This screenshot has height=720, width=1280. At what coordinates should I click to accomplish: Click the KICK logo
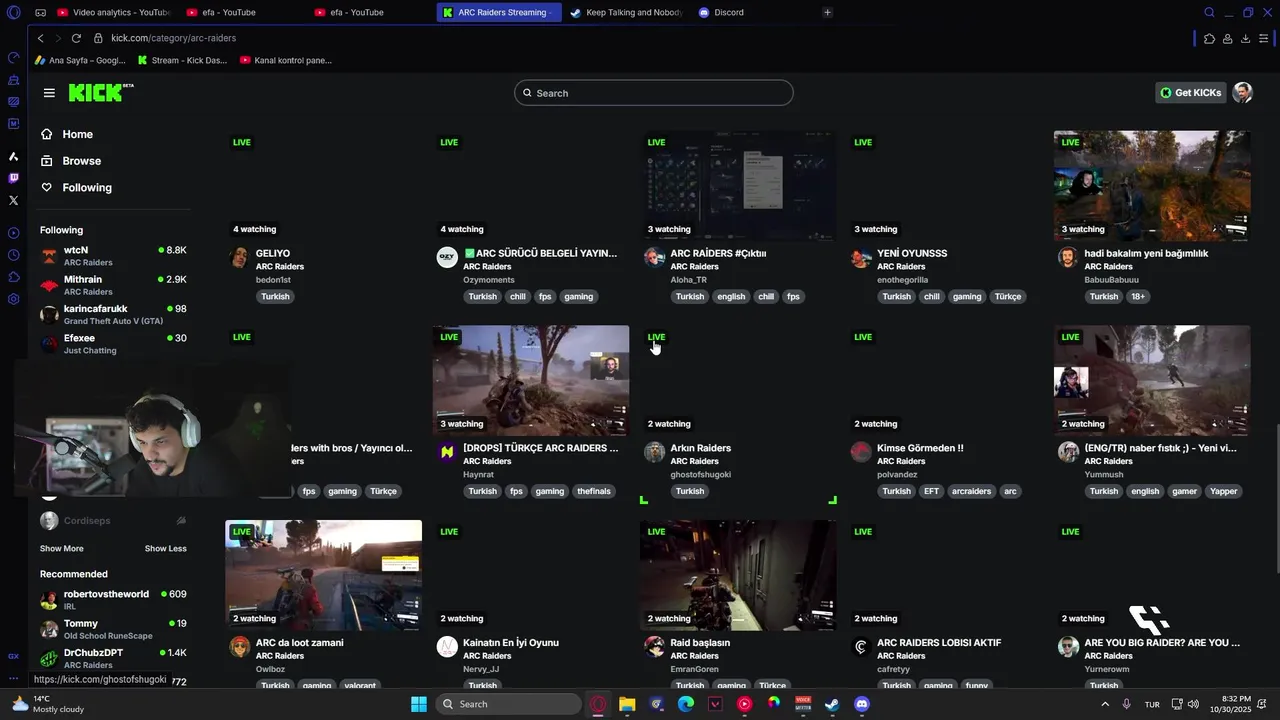click(x=100, y=92)
